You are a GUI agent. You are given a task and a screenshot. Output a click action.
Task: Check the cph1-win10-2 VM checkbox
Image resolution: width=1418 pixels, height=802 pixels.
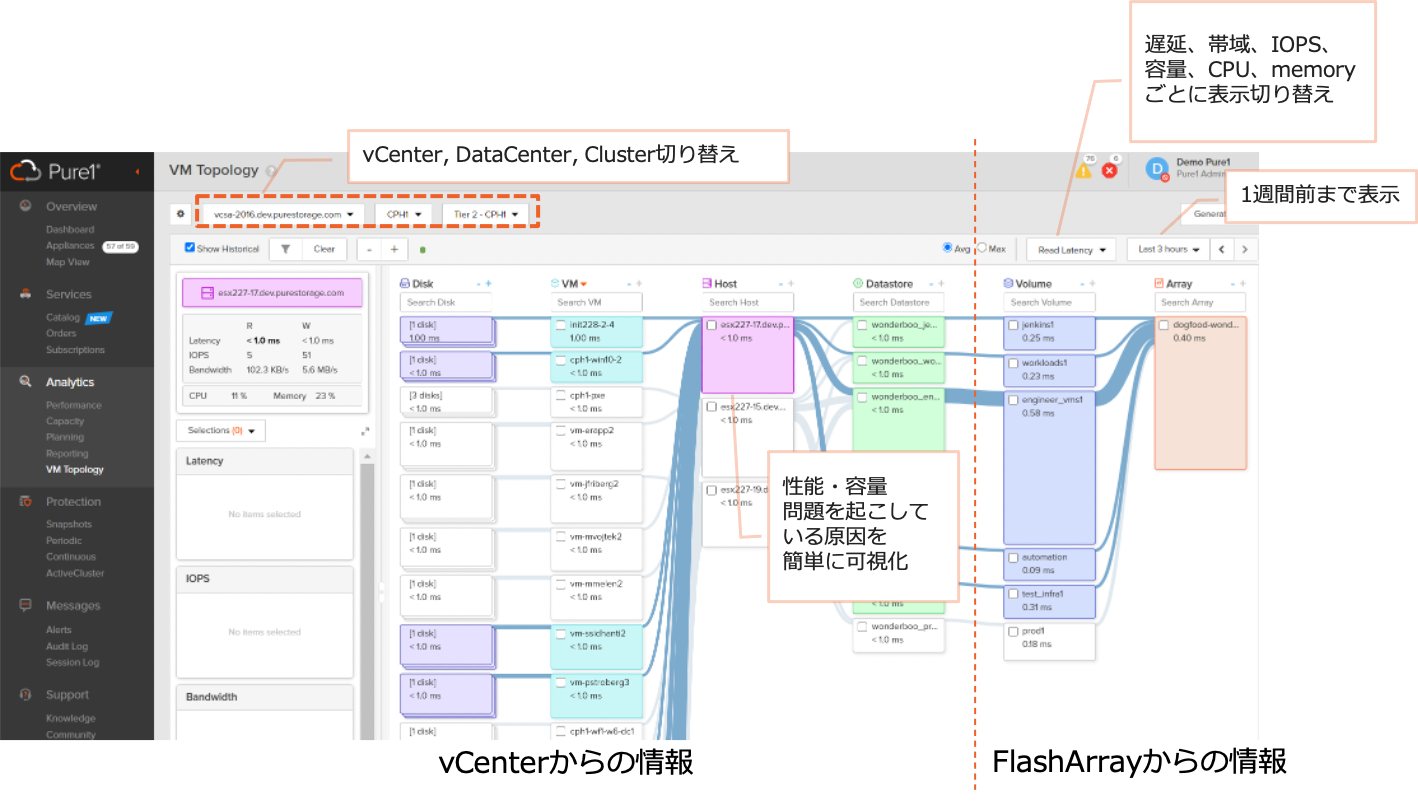point(561,360)
